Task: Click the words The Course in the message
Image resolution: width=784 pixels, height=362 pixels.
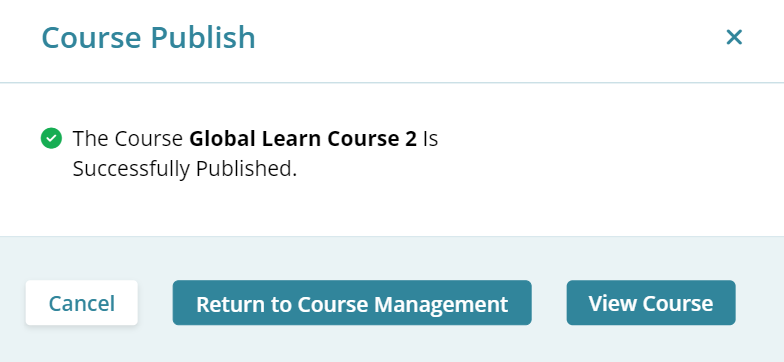Action: coord(128,138)
